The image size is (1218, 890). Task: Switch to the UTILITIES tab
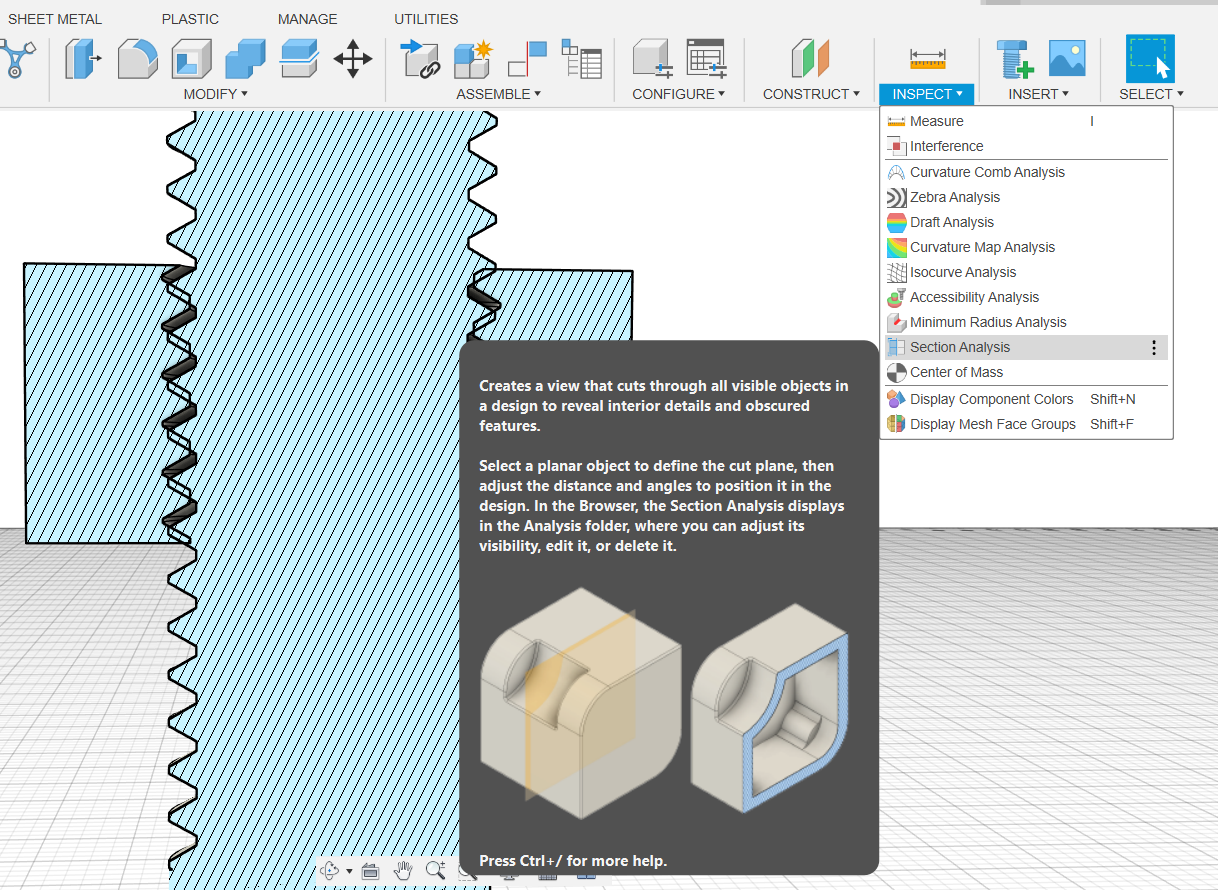click(x=426, y=19)
